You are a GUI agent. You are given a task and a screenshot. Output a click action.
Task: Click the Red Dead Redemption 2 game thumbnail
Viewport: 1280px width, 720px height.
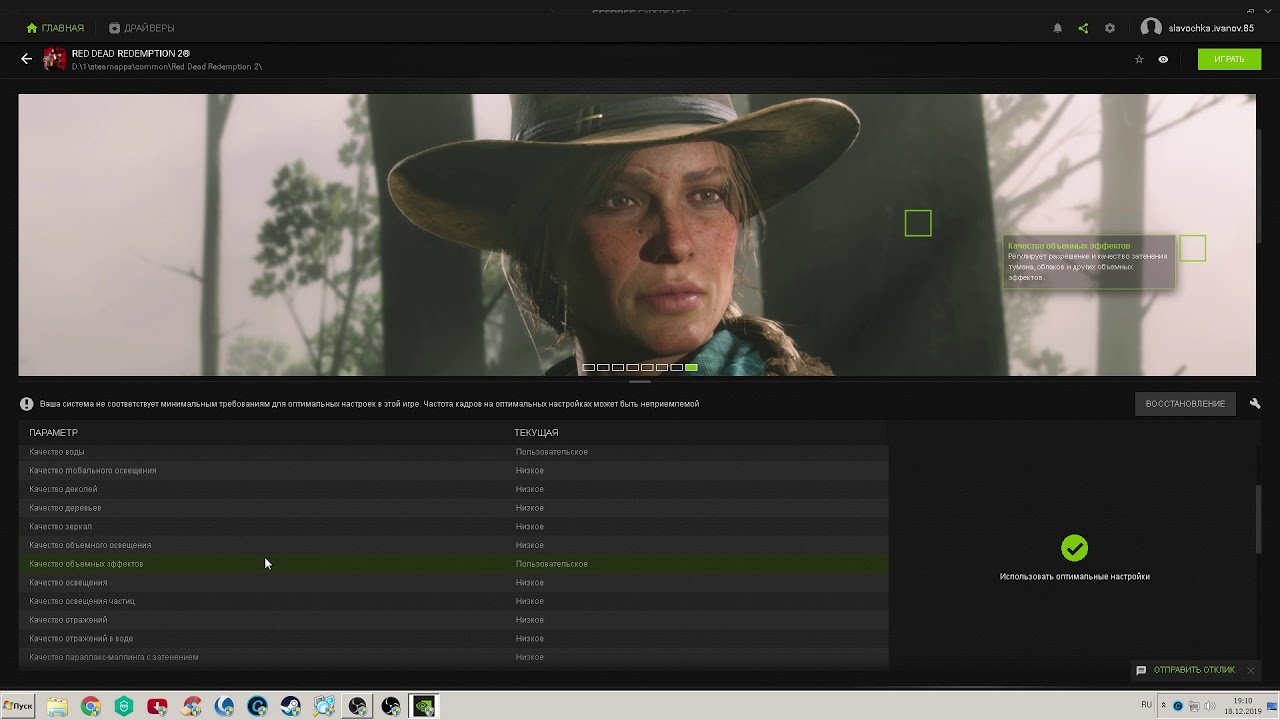pos(55,59)
